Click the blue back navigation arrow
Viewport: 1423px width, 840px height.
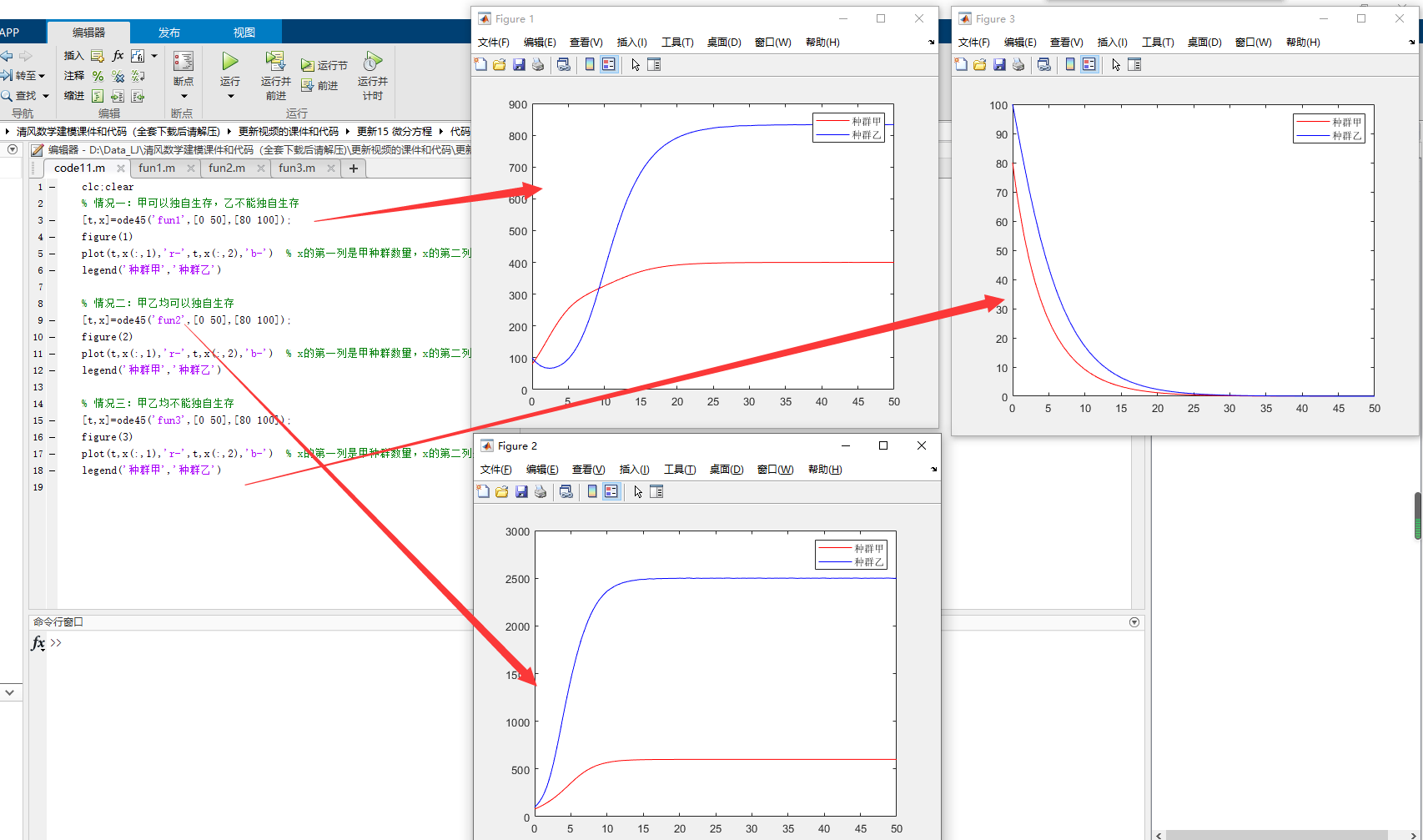7,56
